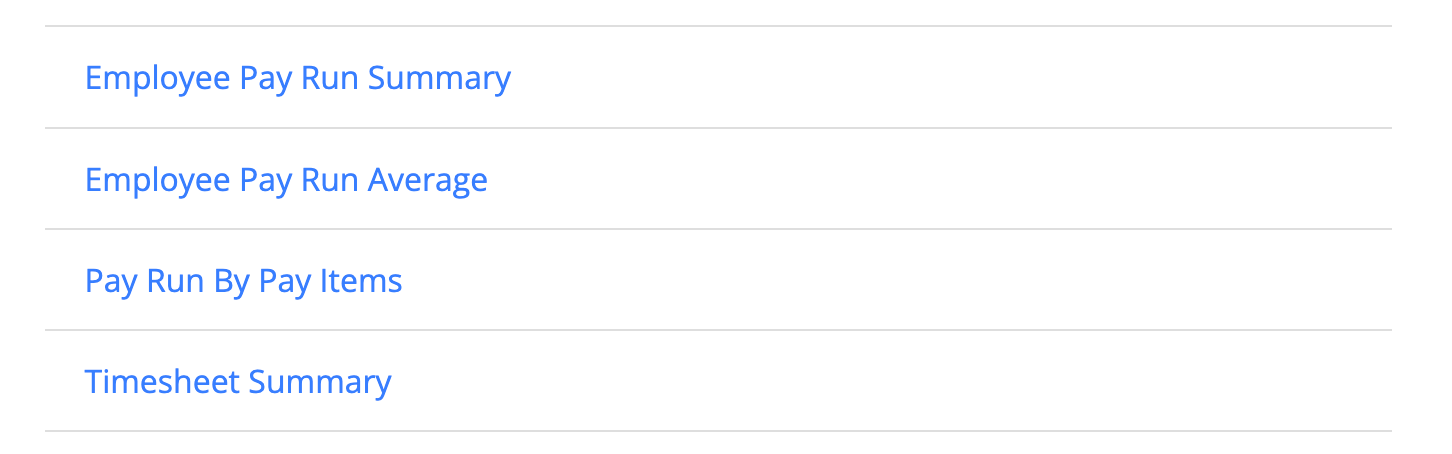1452x454 pixels.
Task: Click the Employee Pay Run Average link
Action: coord(286,180)
